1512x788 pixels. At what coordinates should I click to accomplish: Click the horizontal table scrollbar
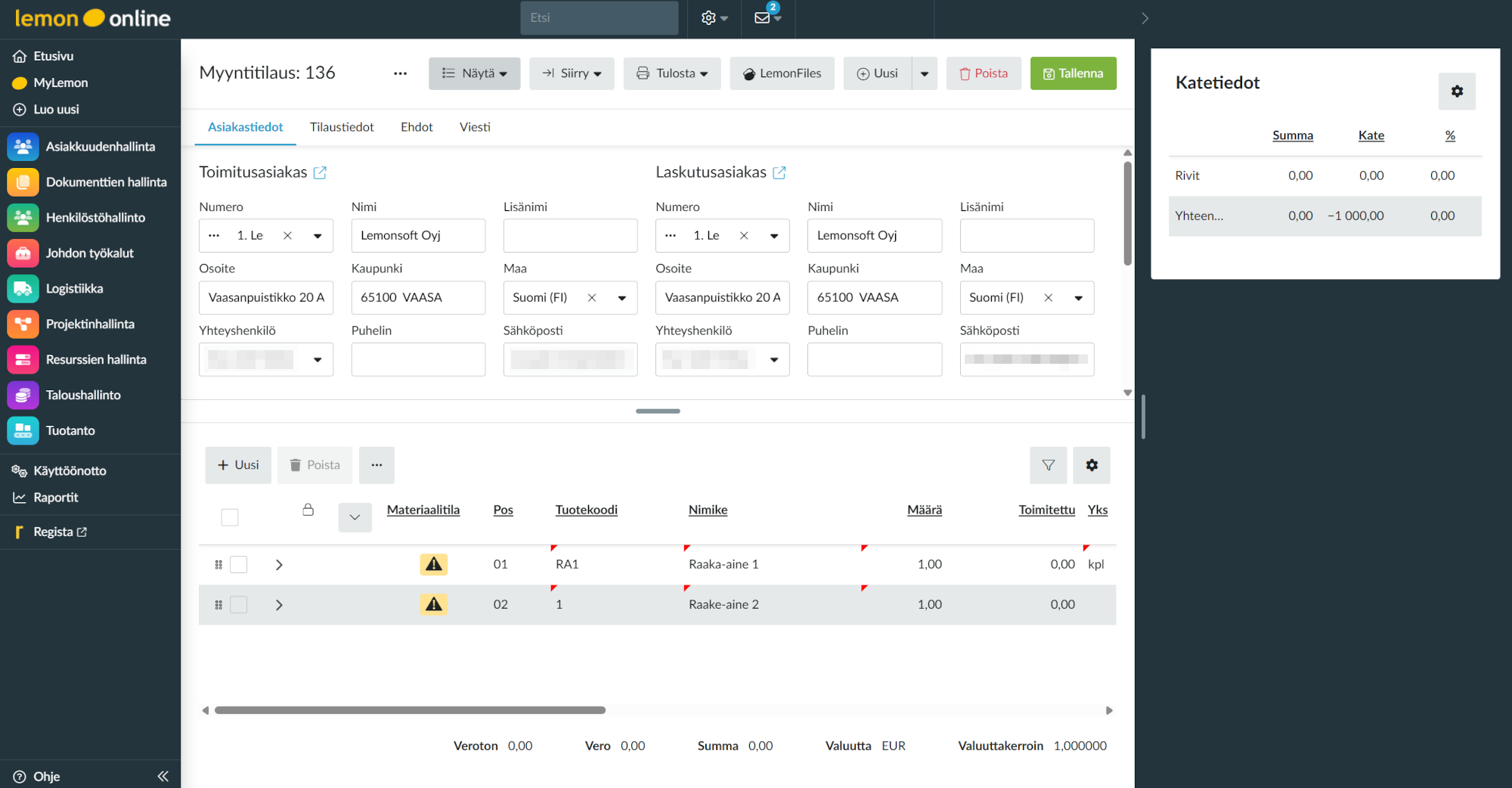tap(410, 710)
